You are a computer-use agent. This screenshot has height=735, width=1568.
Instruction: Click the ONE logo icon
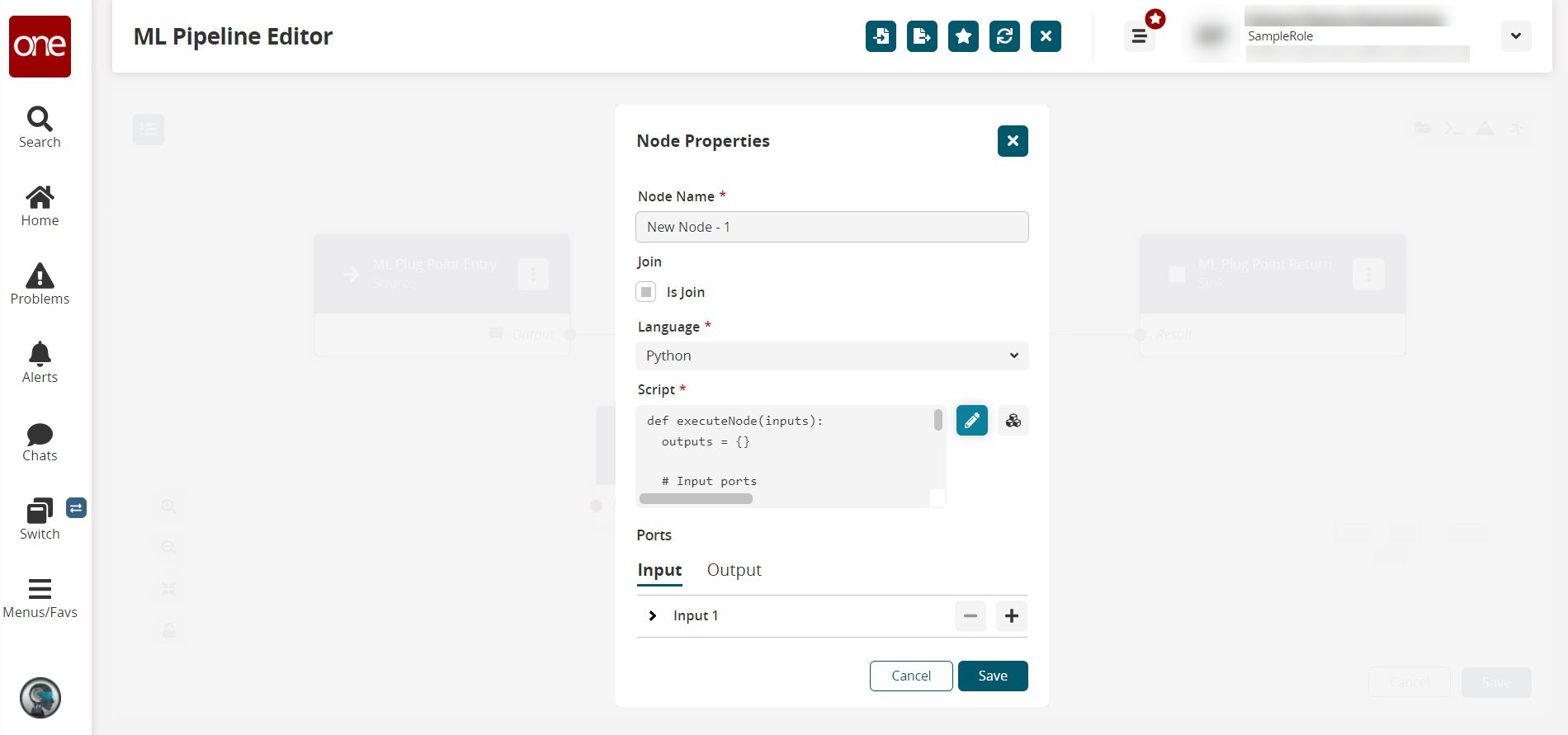pos(40,46)
